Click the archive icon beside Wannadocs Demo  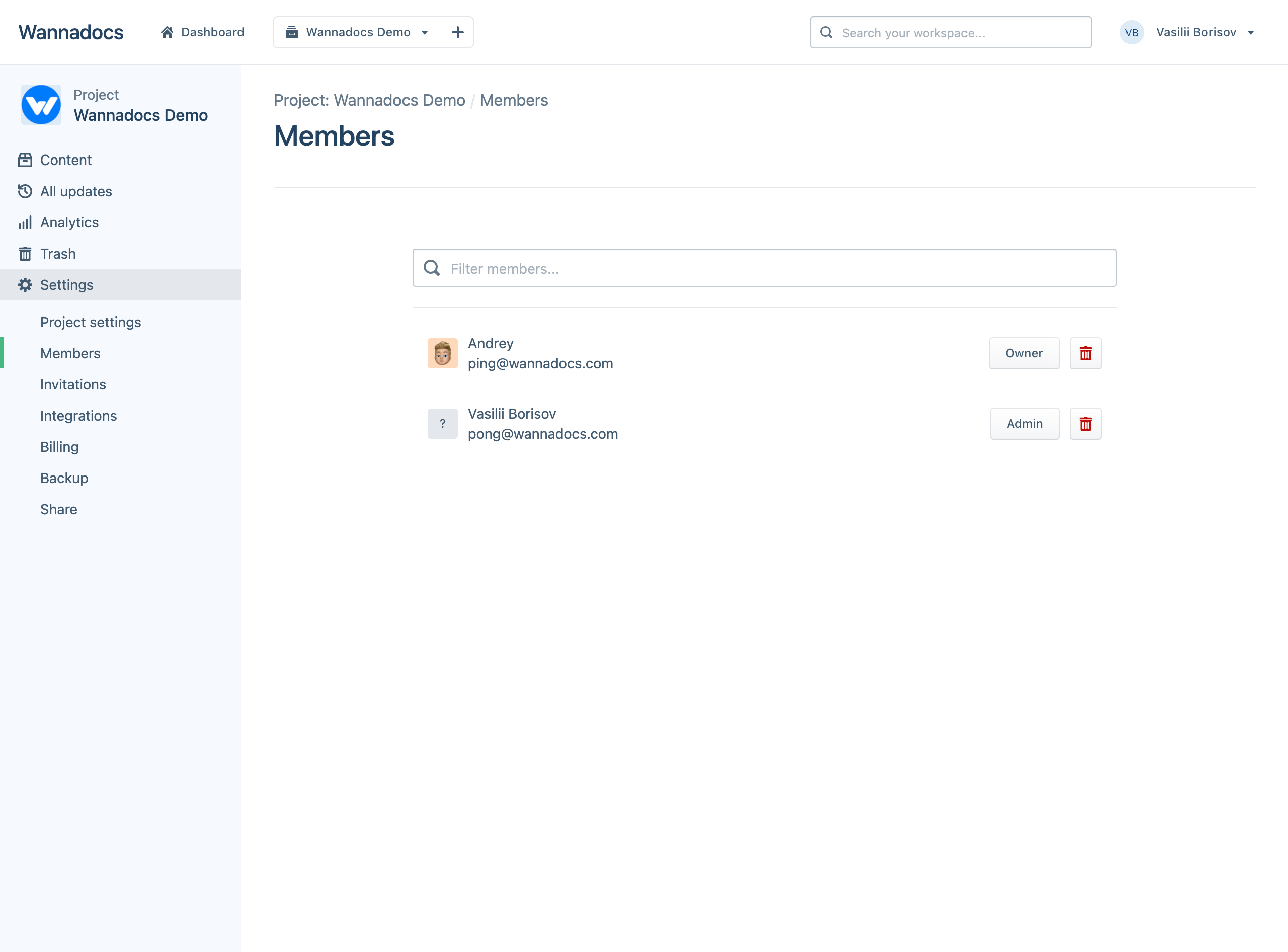click(x=292, y=32)
